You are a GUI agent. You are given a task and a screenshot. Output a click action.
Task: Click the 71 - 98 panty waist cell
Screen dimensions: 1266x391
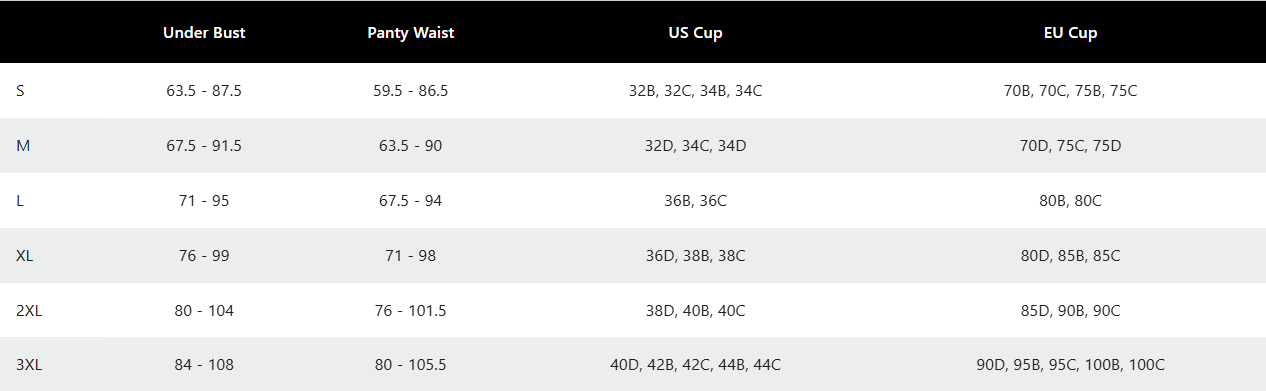click(411, 255)
